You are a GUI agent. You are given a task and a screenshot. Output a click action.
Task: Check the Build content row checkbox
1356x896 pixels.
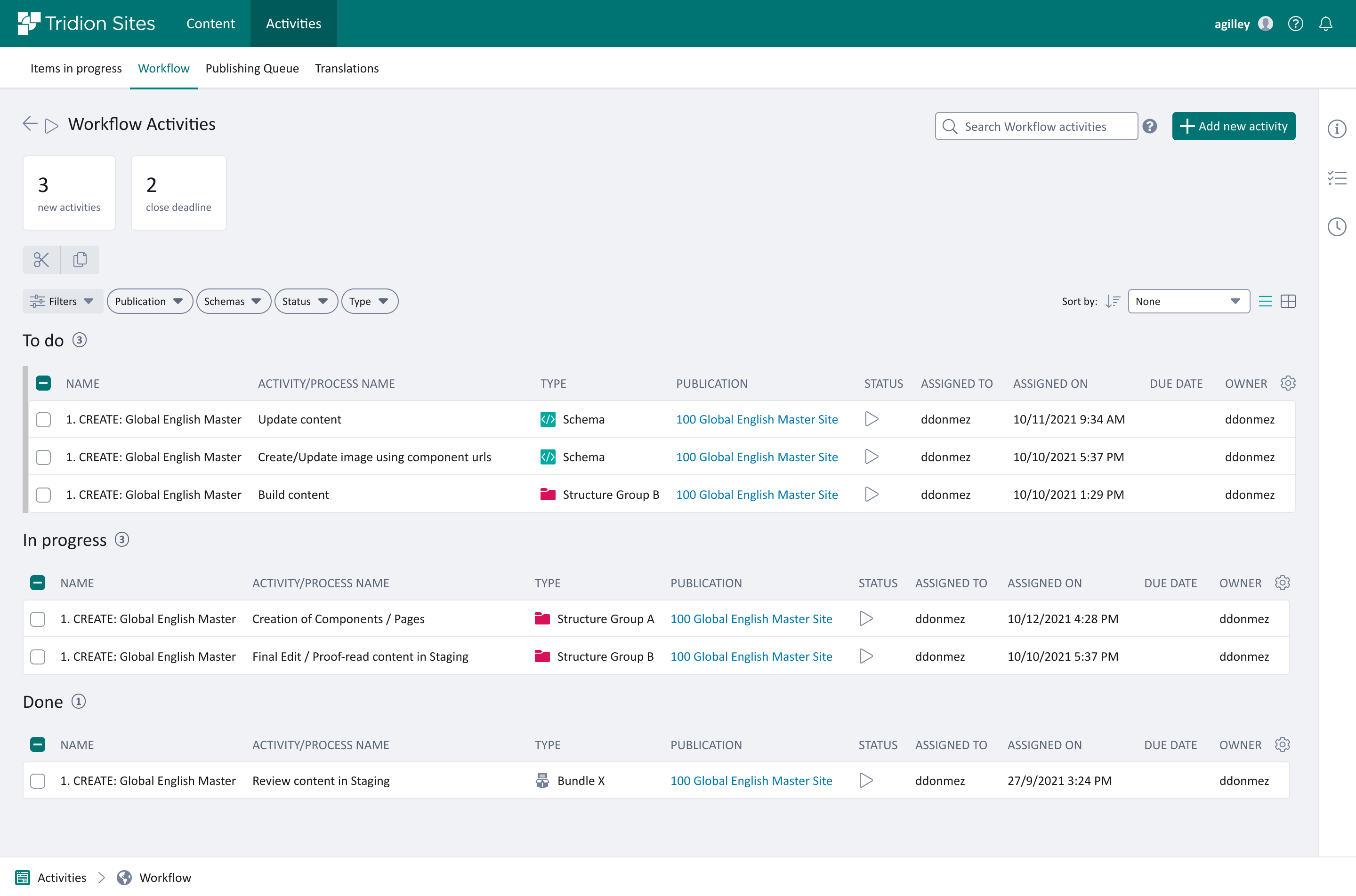pos(43,495)
